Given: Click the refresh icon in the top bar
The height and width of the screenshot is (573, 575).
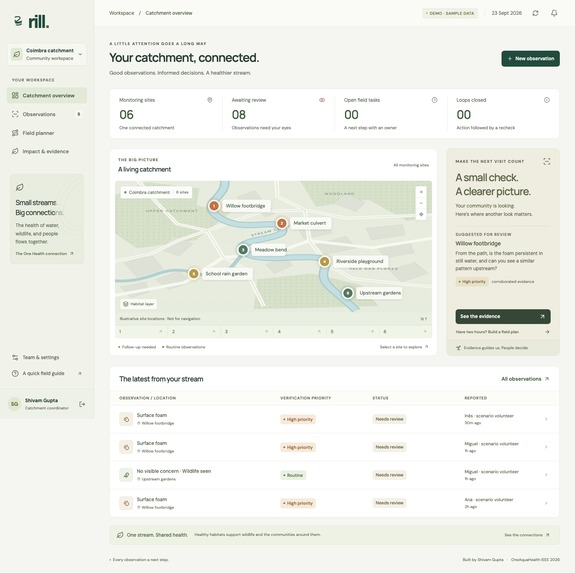Looking at the screenshot, I should (x=535, y=13).
